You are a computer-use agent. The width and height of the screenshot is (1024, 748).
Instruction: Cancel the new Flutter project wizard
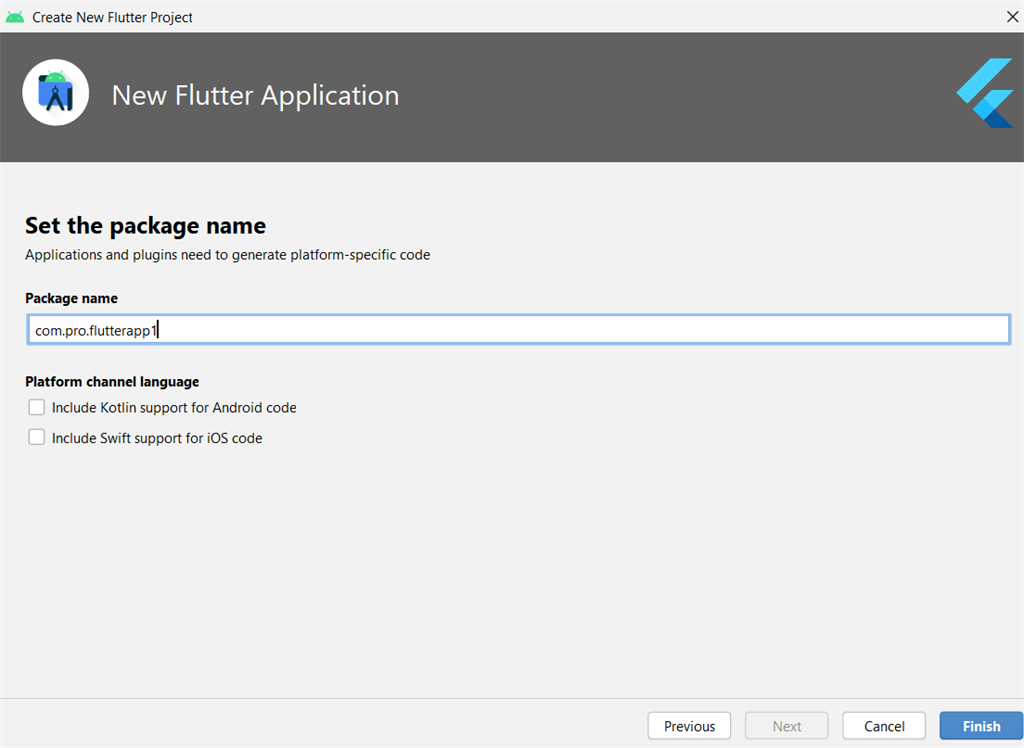pos(884,726)
